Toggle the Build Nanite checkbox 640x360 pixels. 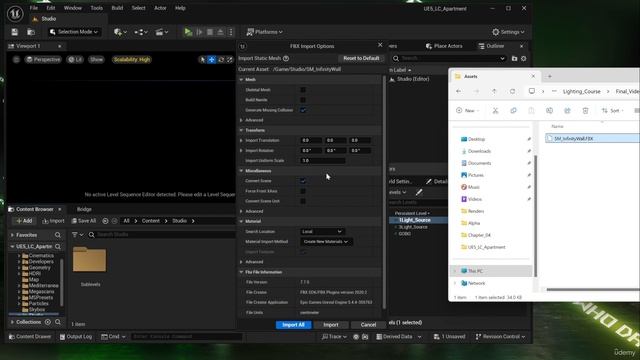[x=303, y=100]
